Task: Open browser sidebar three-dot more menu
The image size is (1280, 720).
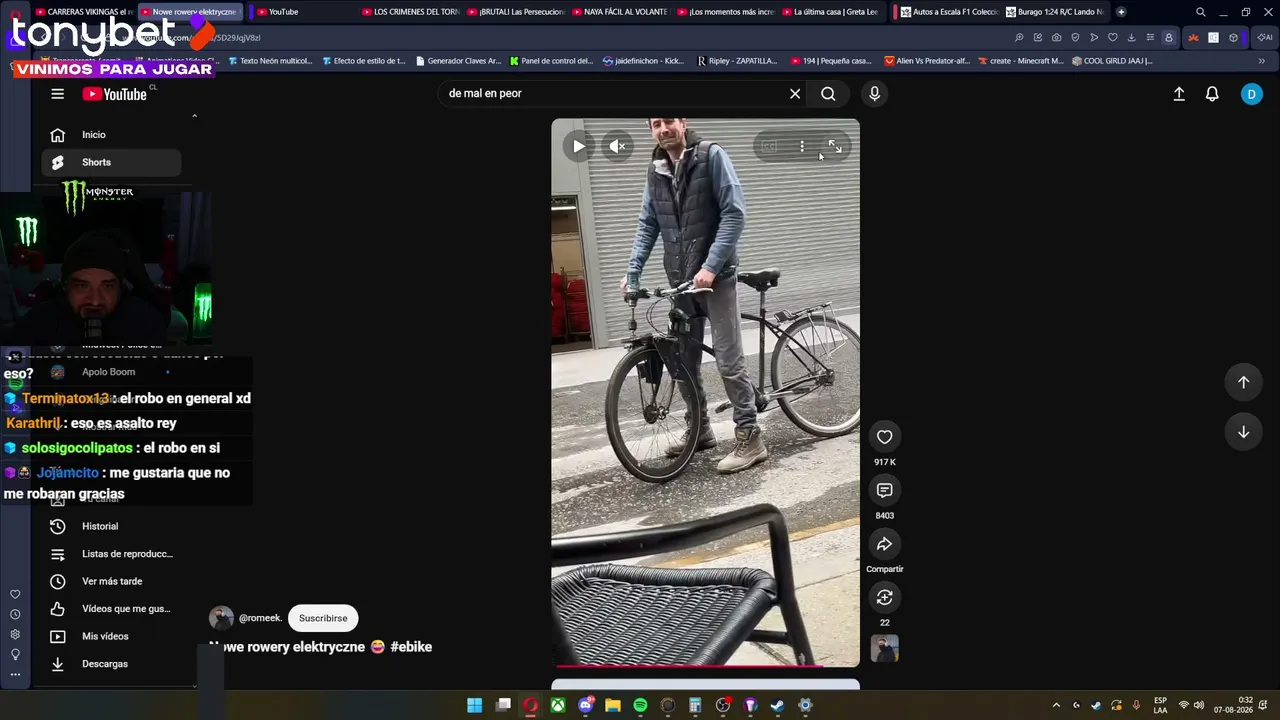Action: (x=15, y=675)
